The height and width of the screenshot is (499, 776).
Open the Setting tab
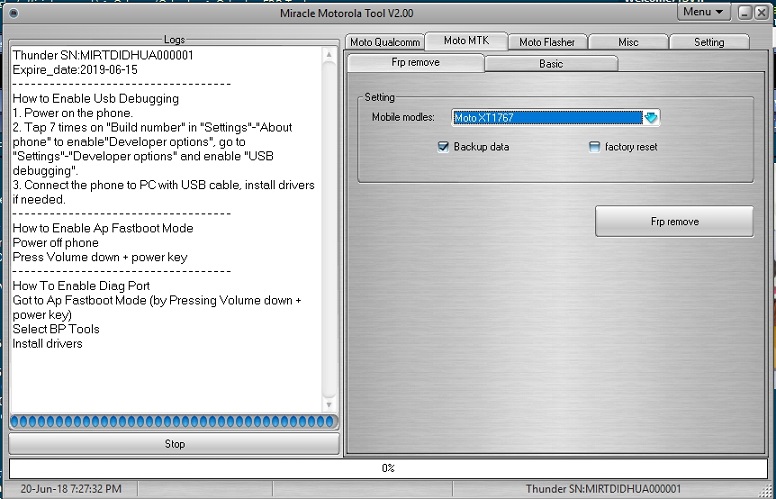pos(709,42)
